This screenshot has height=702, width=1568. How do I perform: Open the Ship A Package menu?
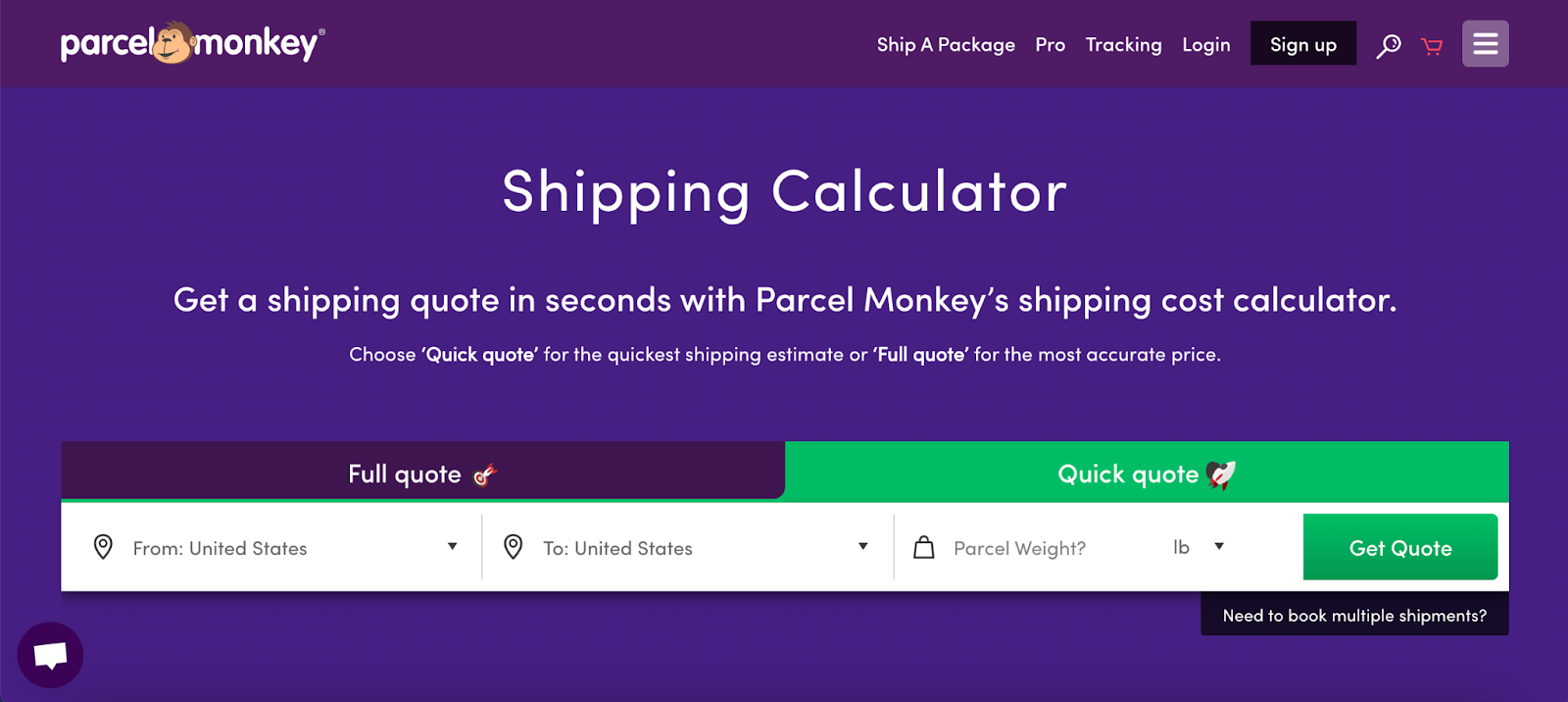[x=945, y=44]
